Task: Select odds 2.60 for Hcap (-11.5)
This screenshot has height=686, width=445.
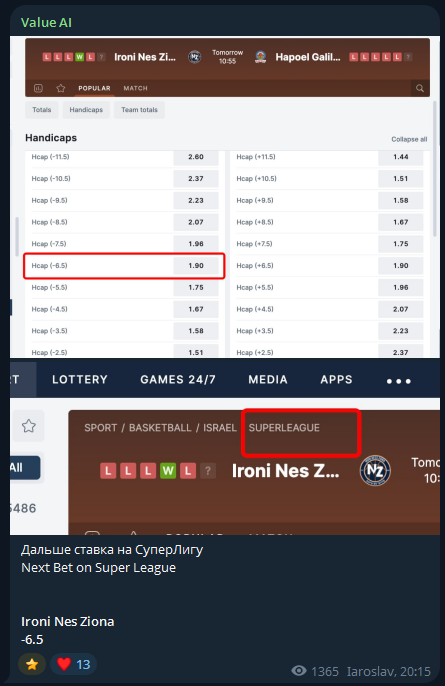Action: point(196,157)
